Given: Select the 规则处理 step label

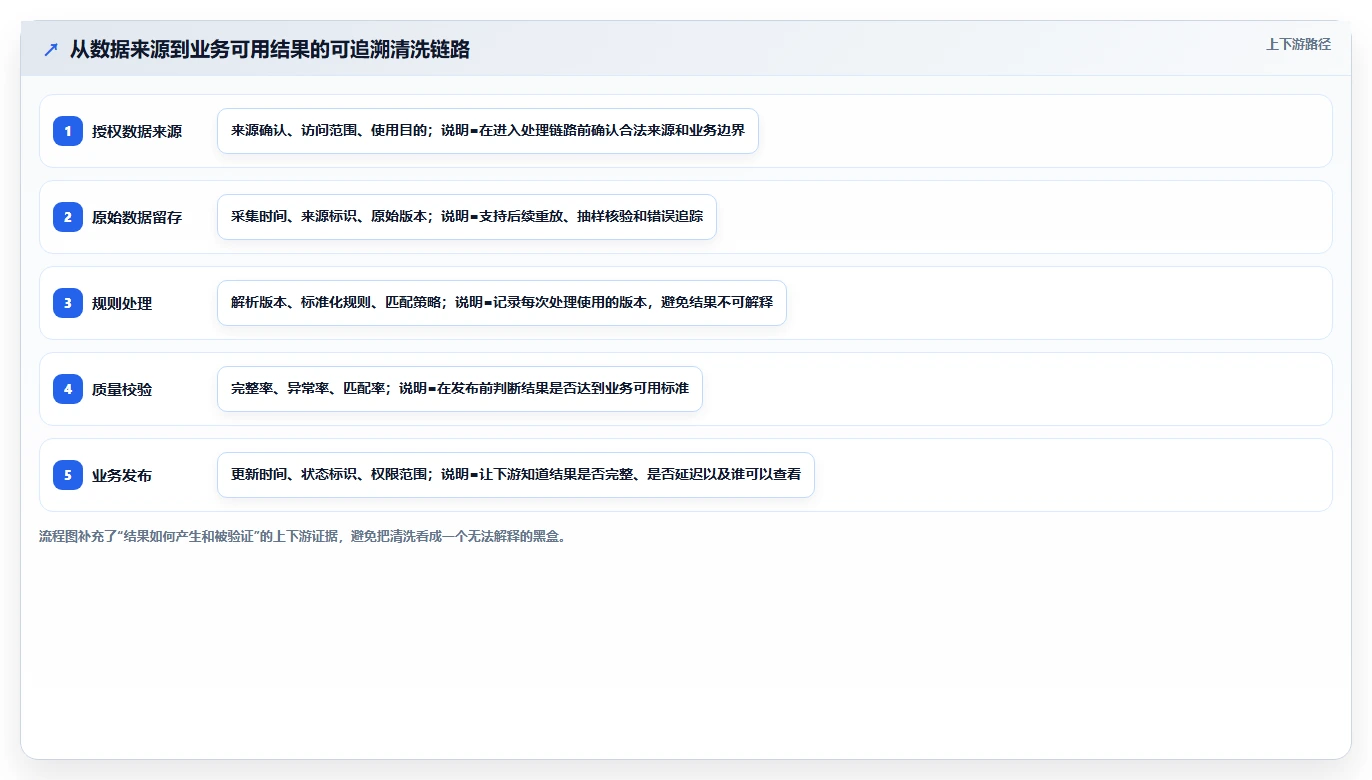Looking at the screenshot, I should (x=122, y=303).
